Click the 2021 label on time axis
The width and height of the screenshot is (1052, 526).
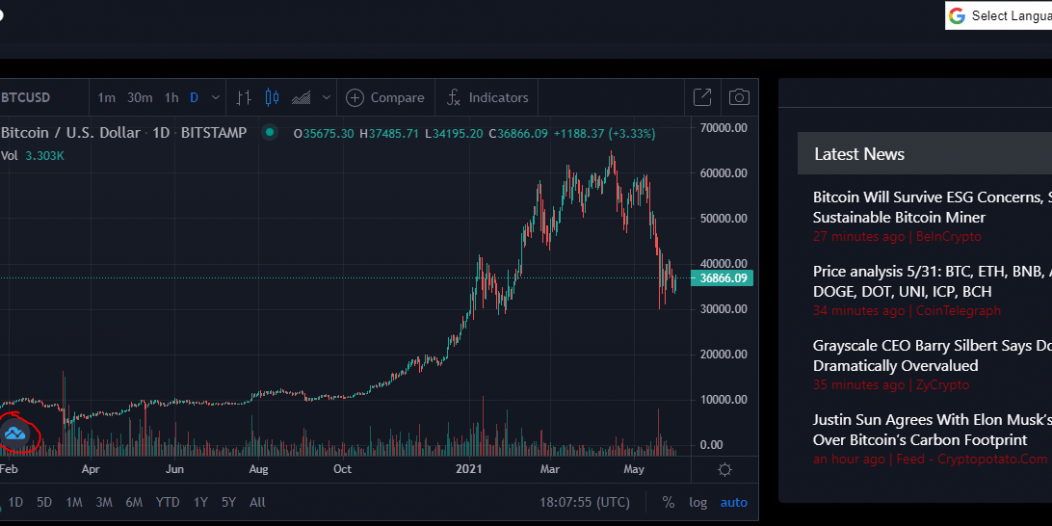coord(468,469)
